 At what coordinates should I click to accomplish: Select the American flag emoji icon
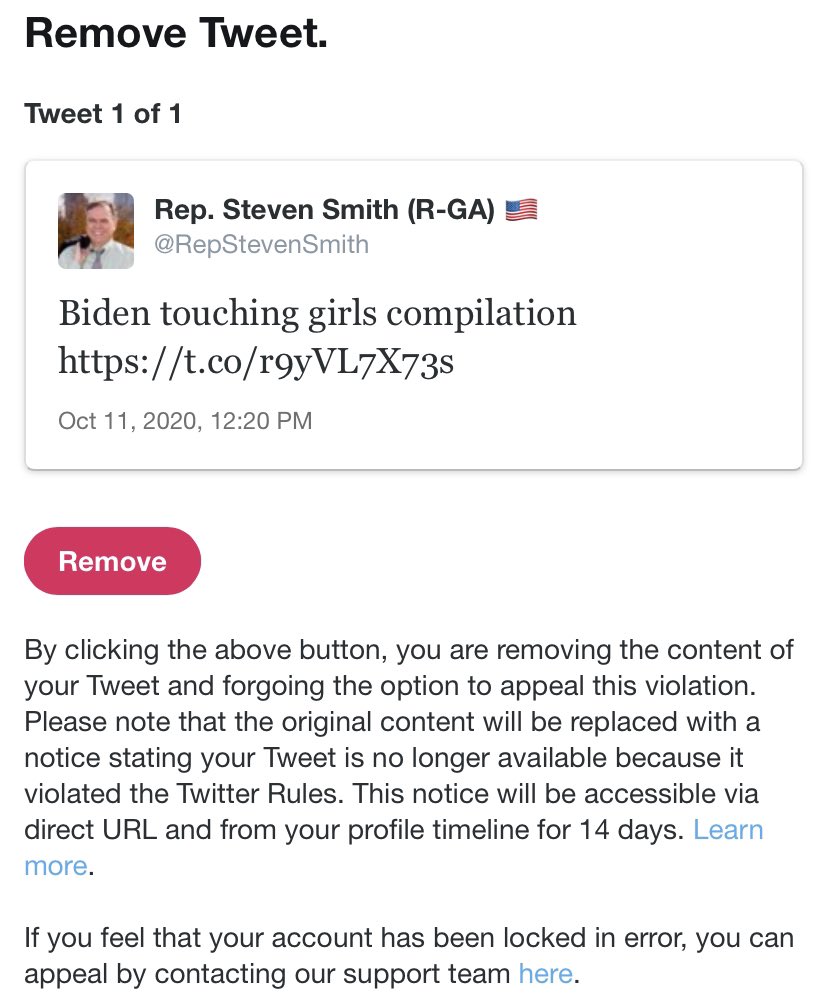click(521, 210)
